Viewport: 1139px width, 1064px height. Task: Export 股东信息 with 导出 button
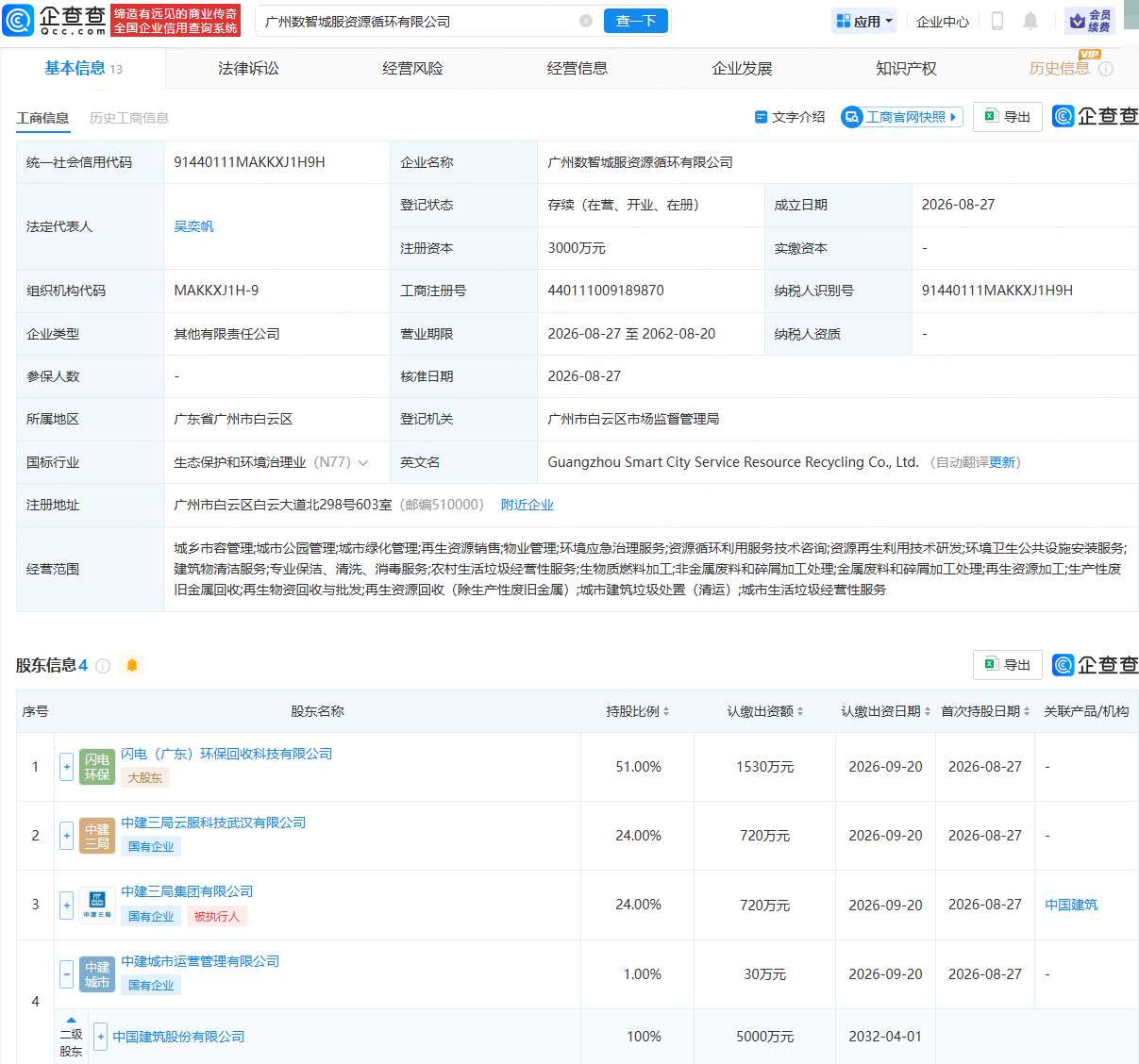click(x=1008, y=665)
